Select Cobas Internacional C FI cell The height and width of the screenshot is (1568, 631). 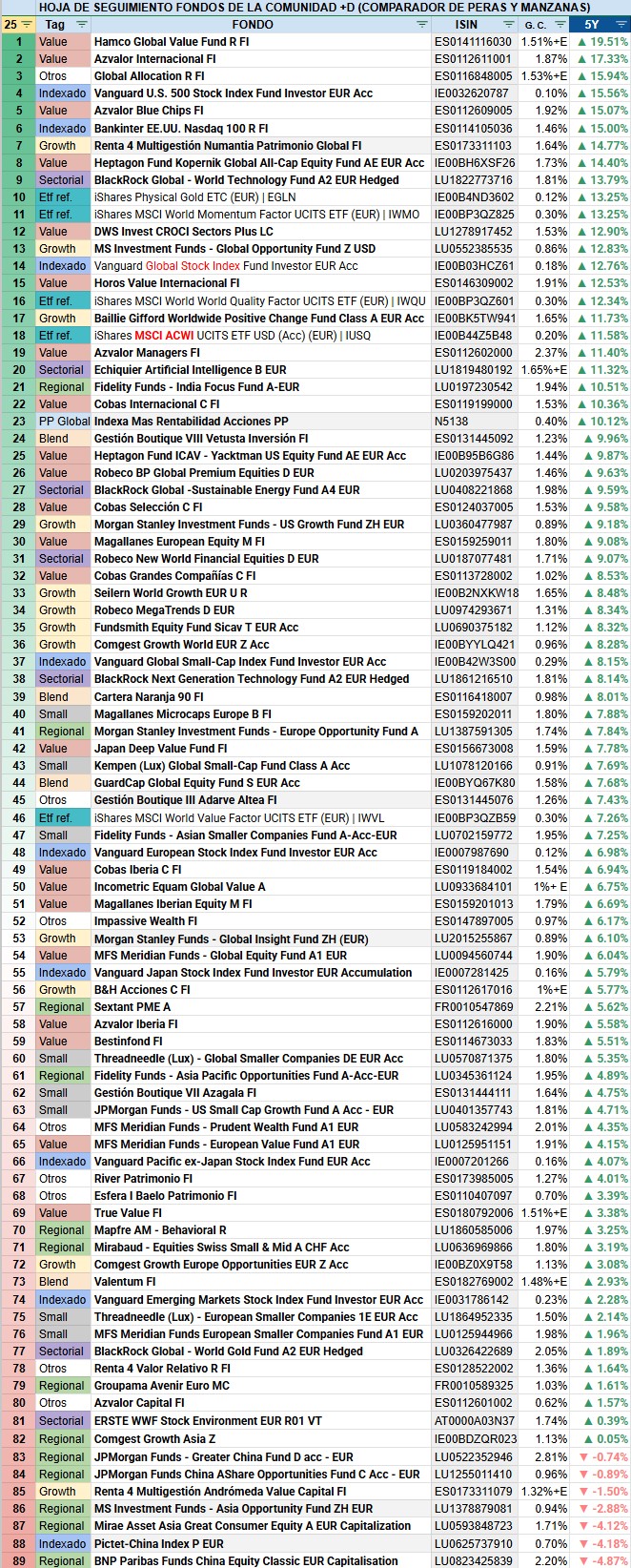[x=261, y=404]
